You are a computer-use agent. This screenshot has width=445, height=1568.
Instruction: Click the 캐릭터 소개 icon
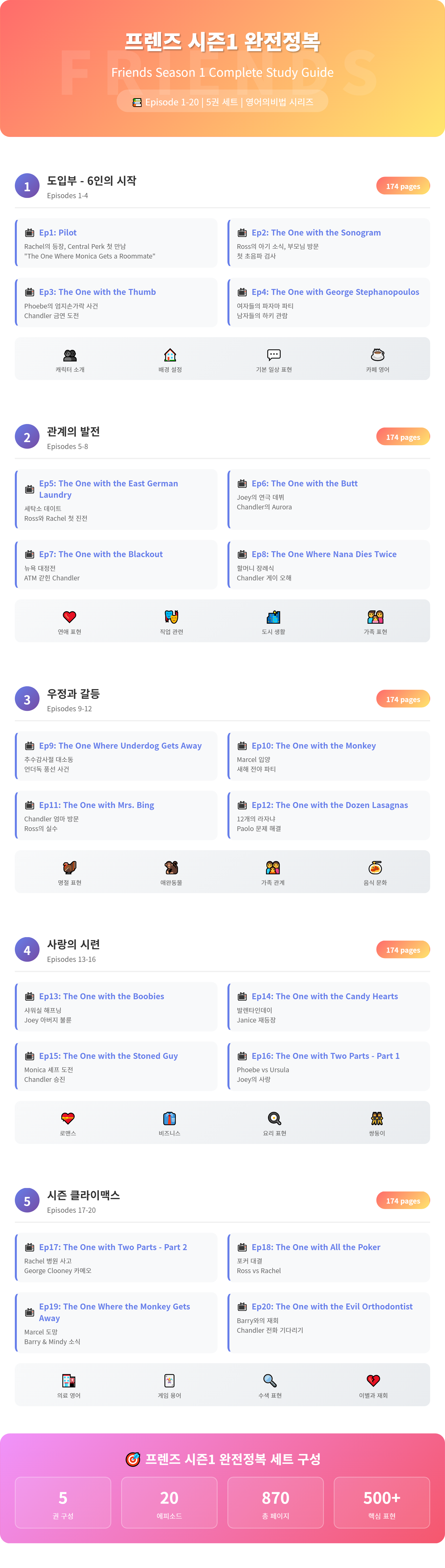pos(70,355)
